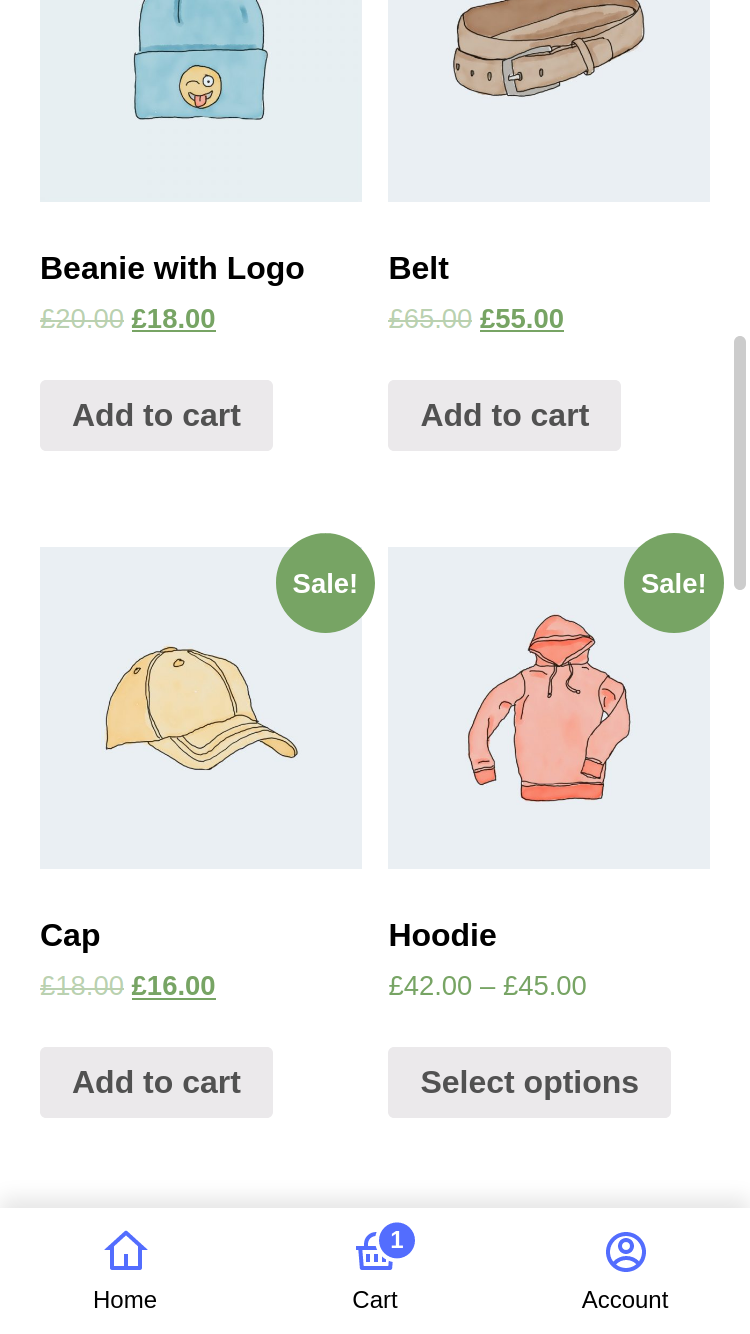Open the Home icon in bottom bar
The image size is (750, 1334).
pos(125,1251)
